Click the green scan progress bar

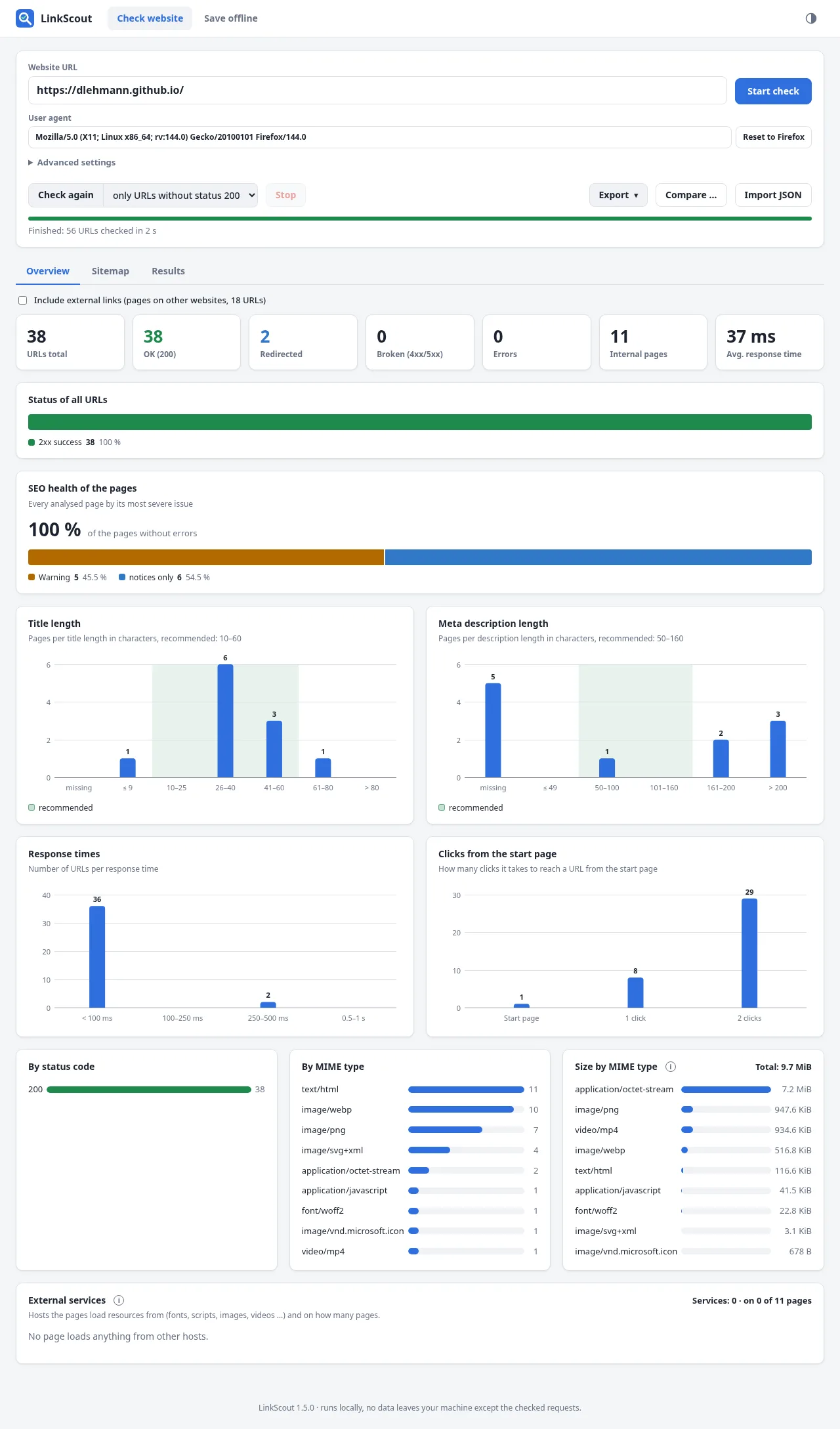click(420, 219)
